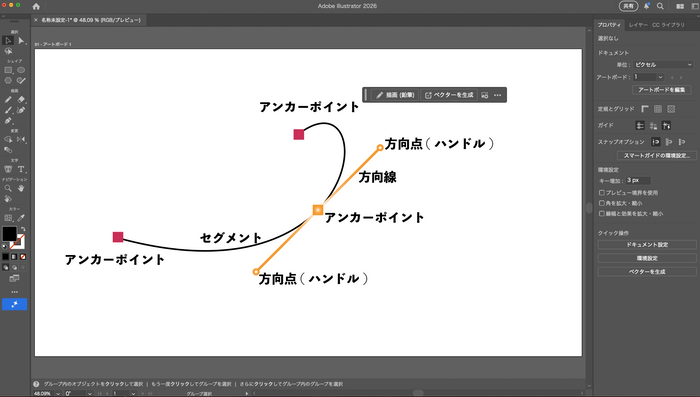
Task: Toggle rulers in Properties panel
Action: pyautogui.click(x=645, y=109)
